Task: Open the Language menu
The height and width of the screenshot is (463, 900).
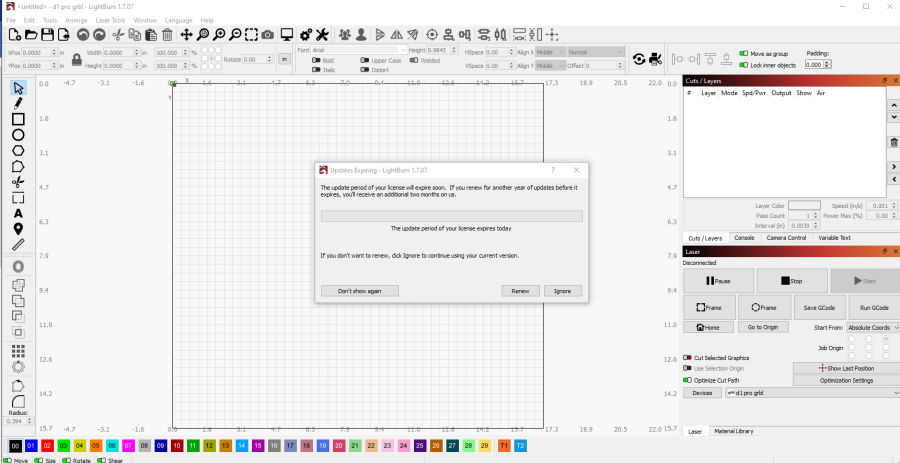Action: coord(179,20)
